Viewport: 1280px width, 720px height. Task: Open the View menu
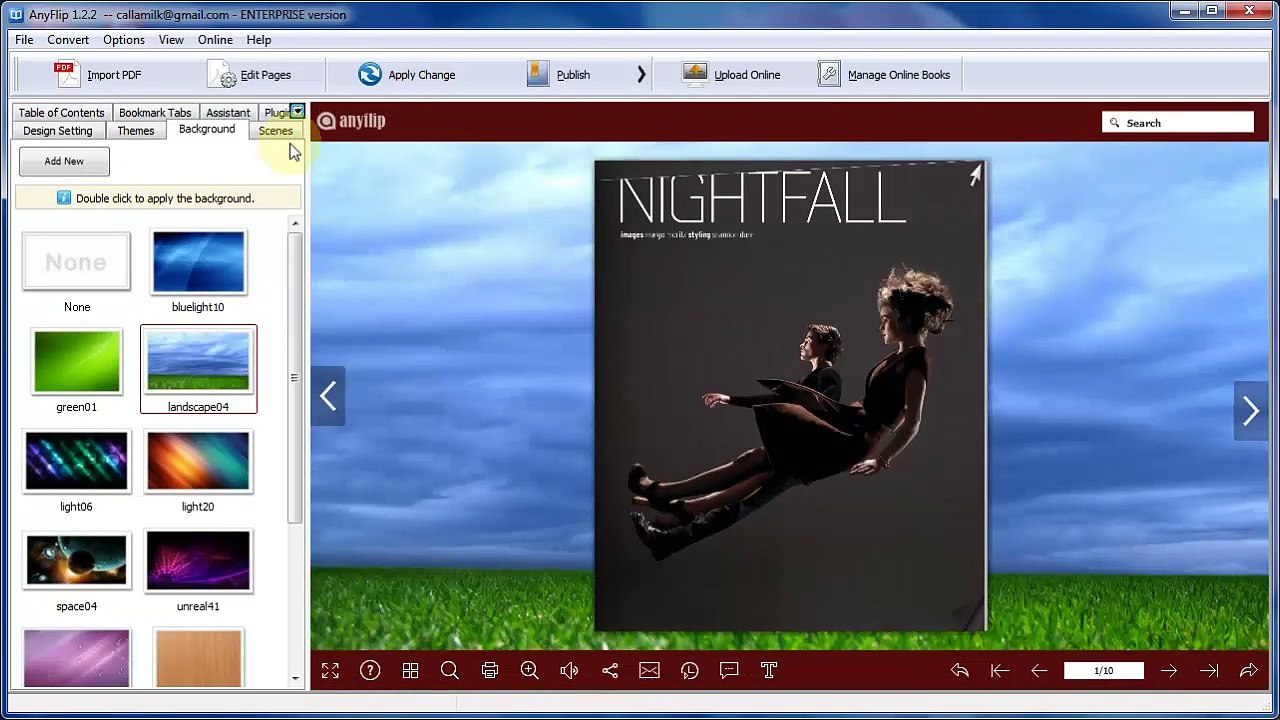coord(171,40)
